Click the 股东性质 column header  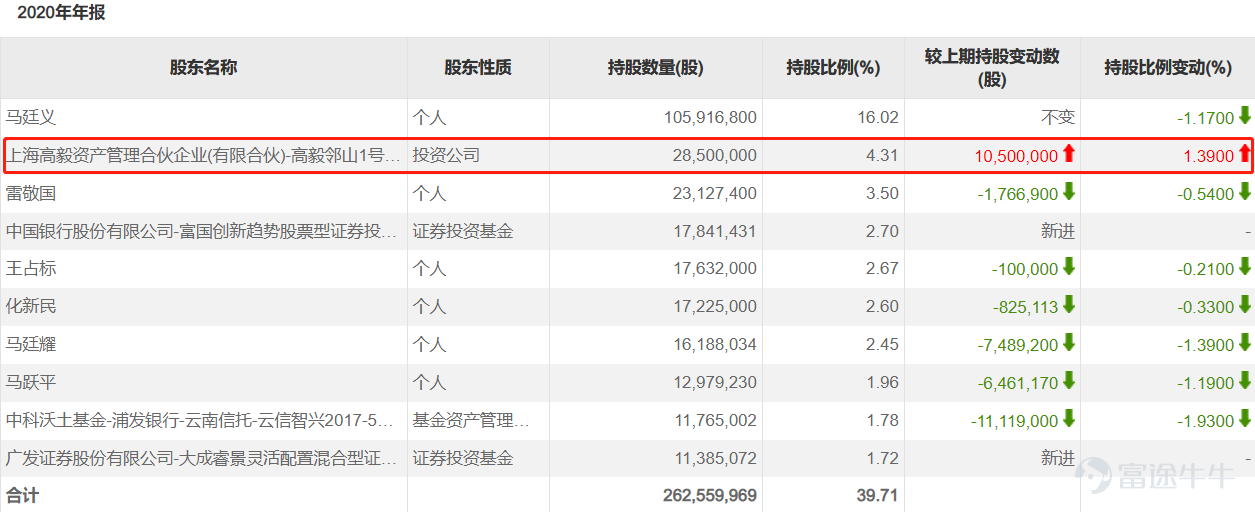coord(478,68)
